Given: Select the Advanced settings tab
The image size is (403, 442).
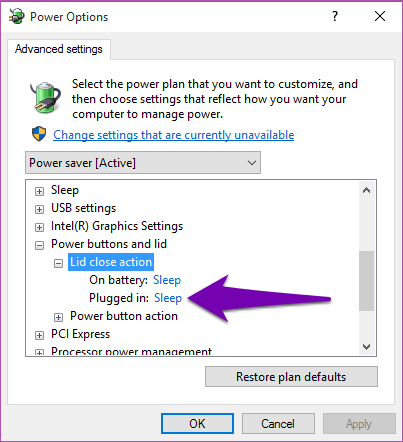Looking at the screenshot, I should (59, 49).
